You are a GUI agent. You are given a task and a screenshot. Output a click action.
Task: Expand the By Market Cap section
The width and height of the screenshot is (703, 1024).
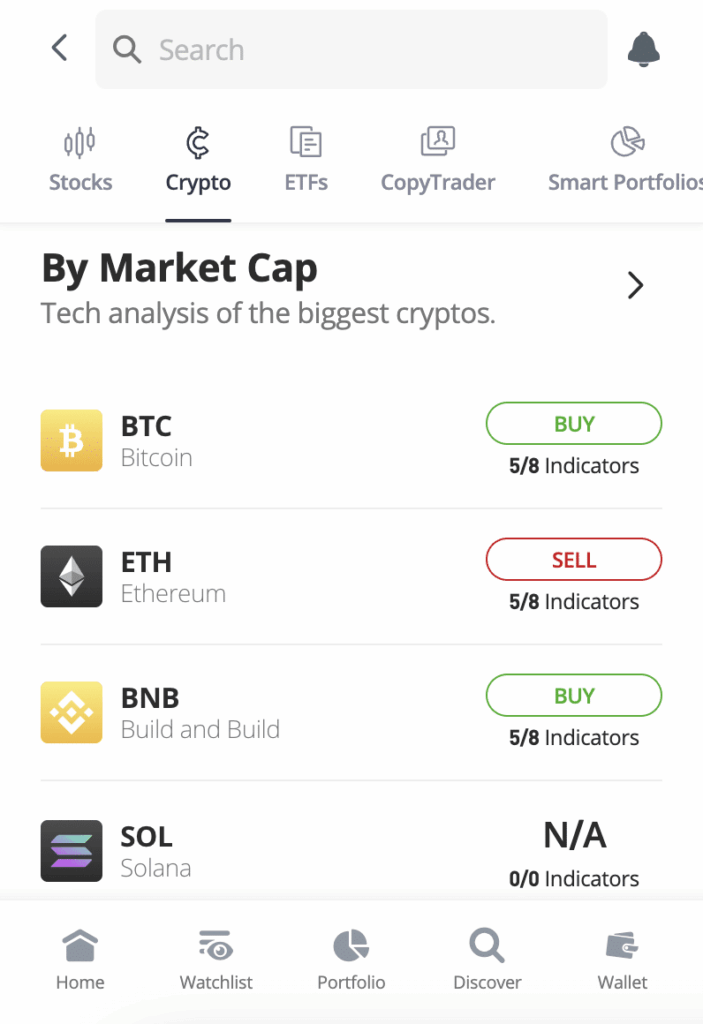(636, 285)
